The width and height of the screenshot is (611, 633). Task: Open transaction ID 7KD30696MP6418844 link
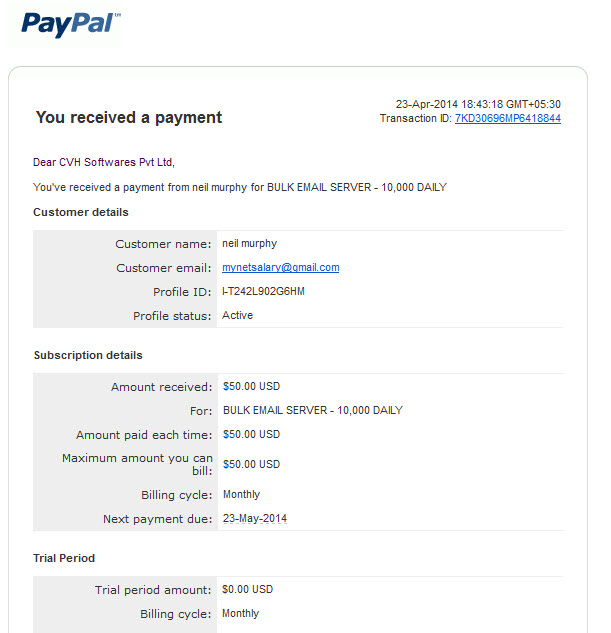point(508,118)
